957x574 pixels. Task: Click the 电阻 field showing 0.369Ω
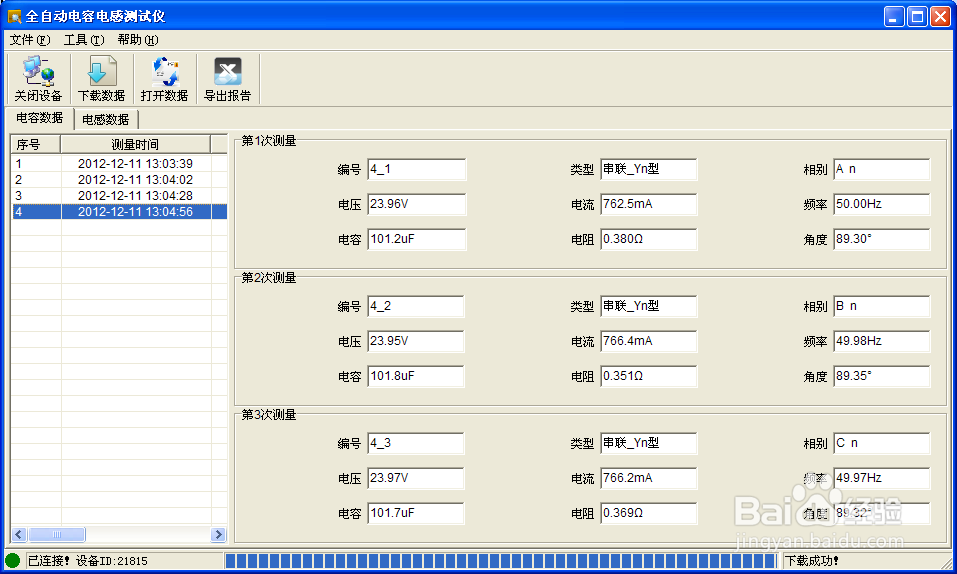pyautogui.click(x=648, y=514)
